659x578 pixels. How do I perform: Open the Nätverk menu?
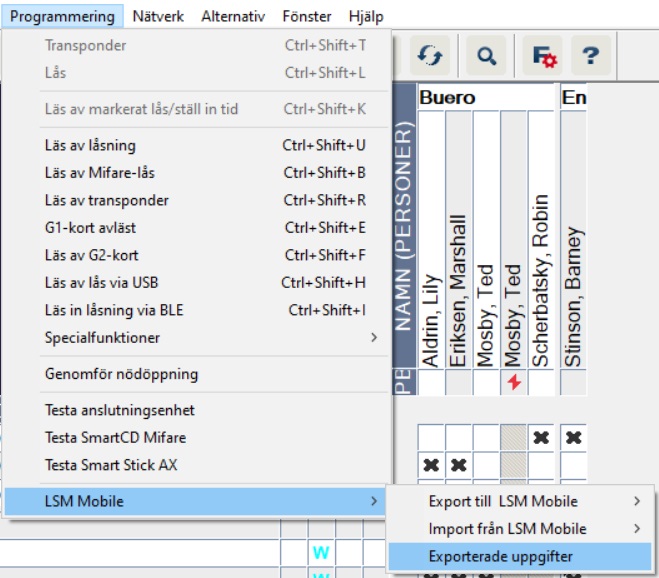tap(159, 17)
